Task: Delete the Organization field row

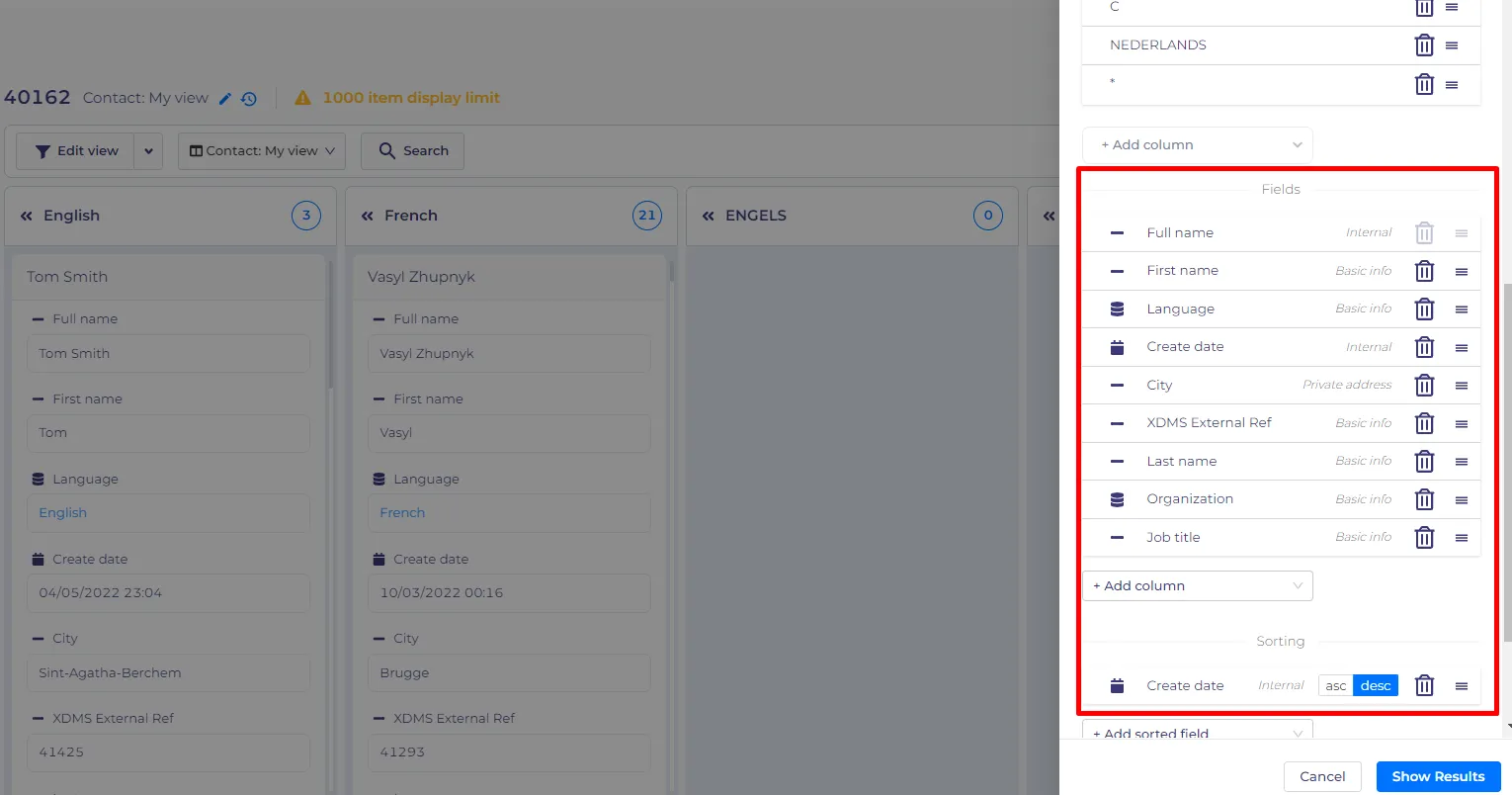Action: [1424, 499]
